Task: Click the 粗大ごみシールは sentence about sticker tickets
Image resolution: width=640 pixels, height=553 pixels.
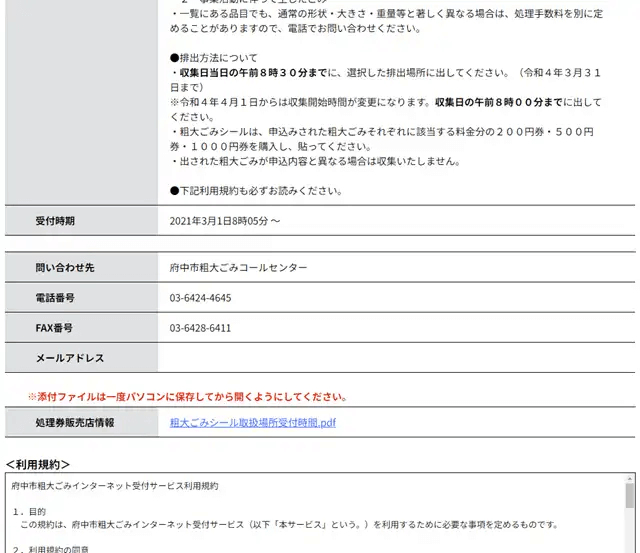Action: coord(382,139)
